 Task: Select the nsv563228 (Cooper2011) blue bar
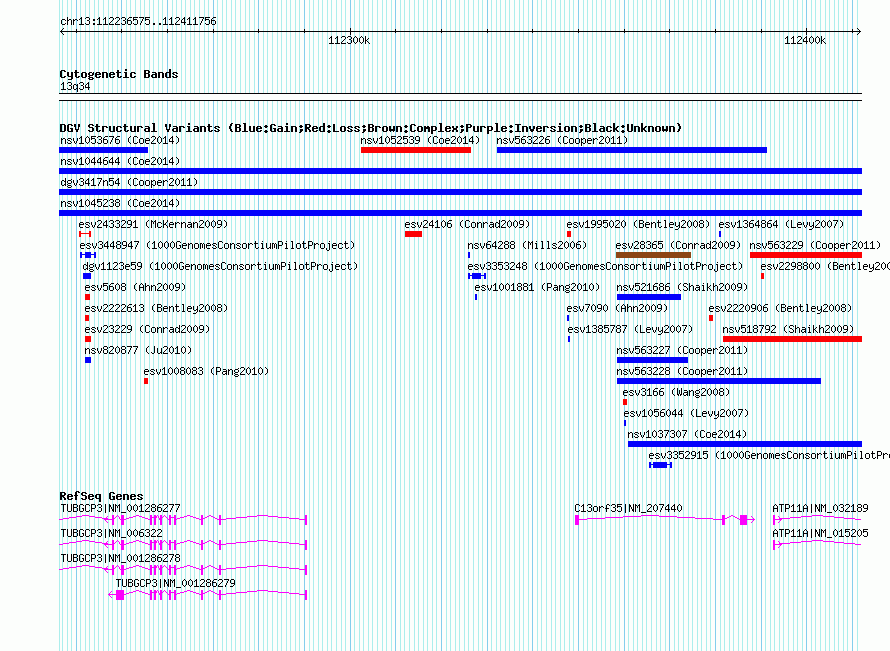719,381
